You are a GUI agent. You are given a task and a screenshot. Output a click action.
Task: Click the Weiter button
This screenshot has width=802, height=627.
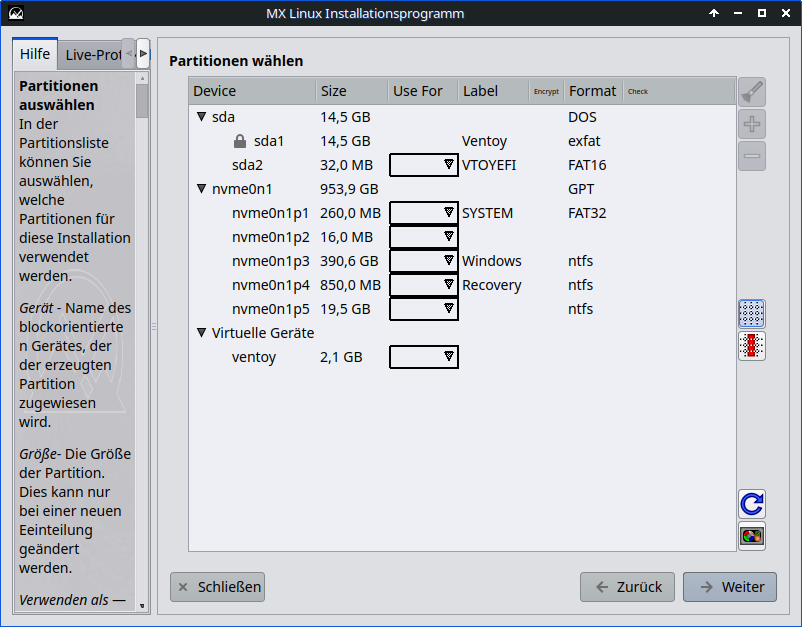pos(730,587)
